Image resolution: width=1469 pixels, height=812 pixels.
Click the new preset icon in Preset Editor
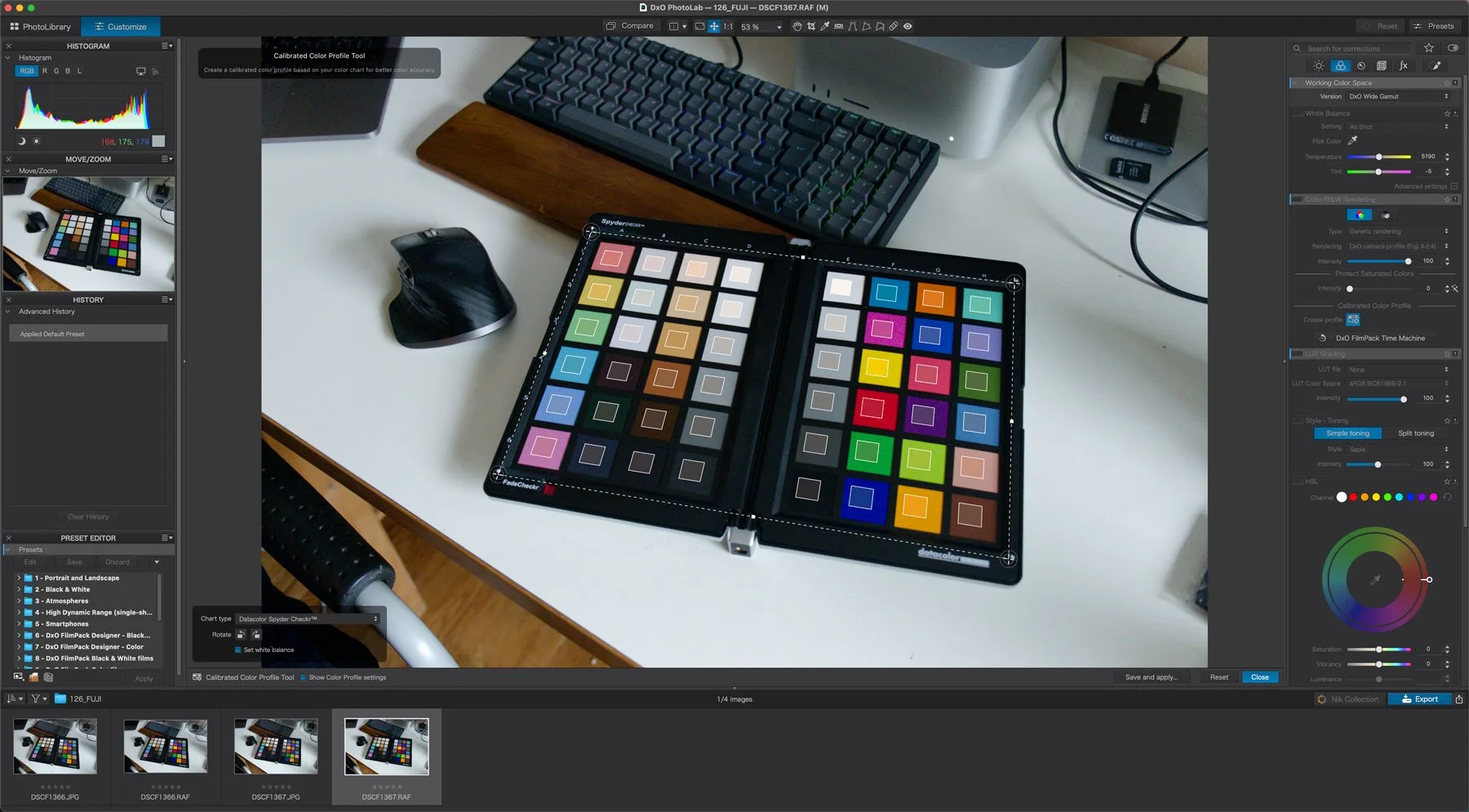[19, 677]
